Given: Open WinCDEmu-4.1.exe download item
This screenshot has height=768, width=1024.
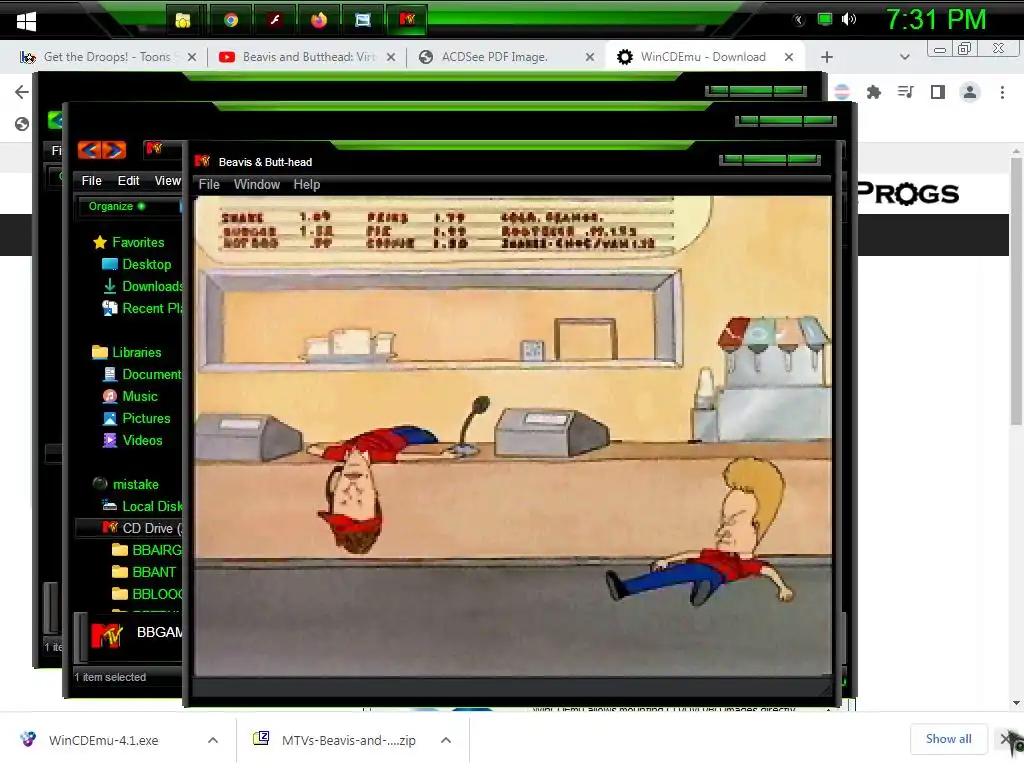Looking at the screenshot, I should [103, 741].
